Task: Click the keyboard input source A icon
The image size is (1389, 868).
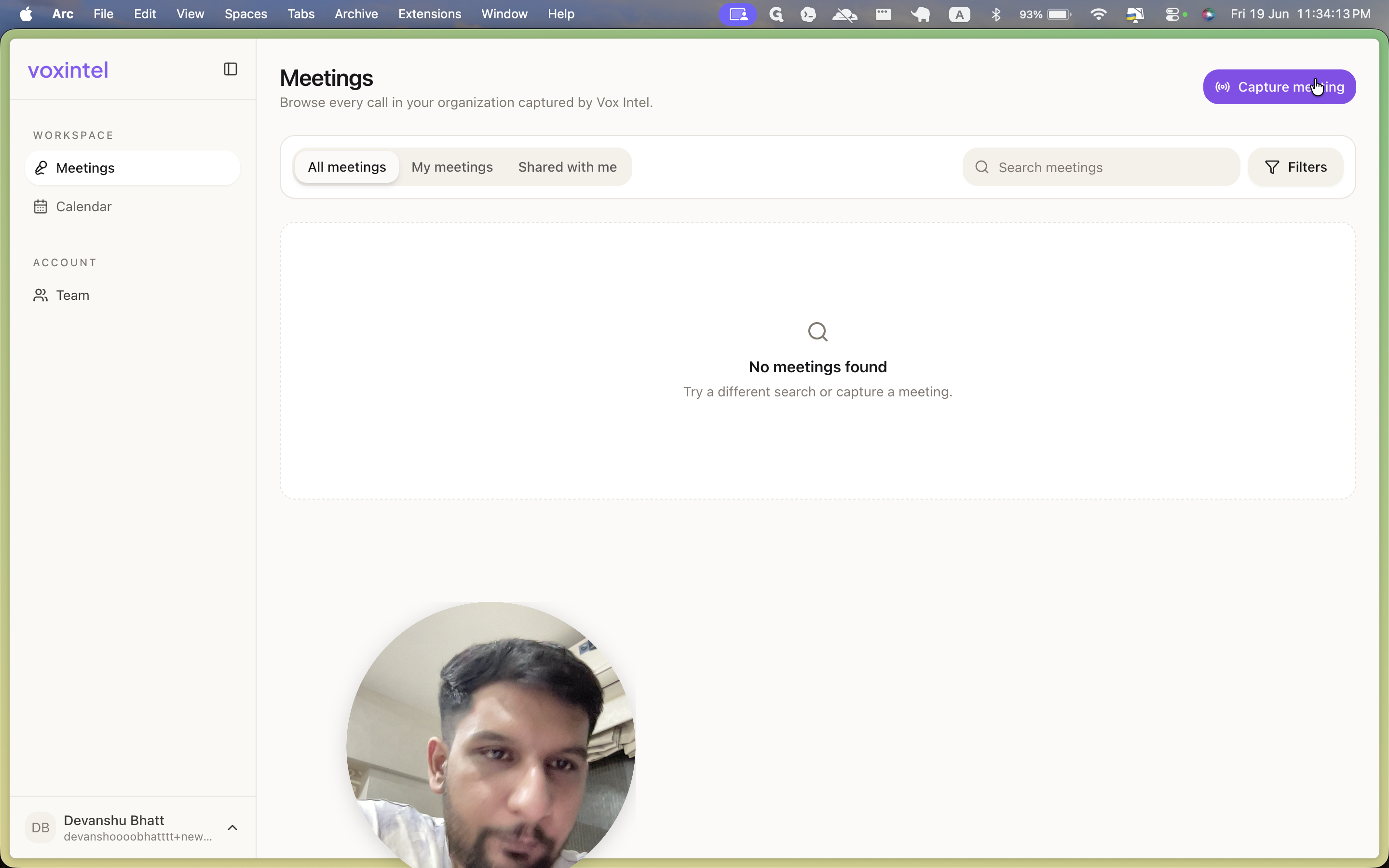Action: click(959, 14)
